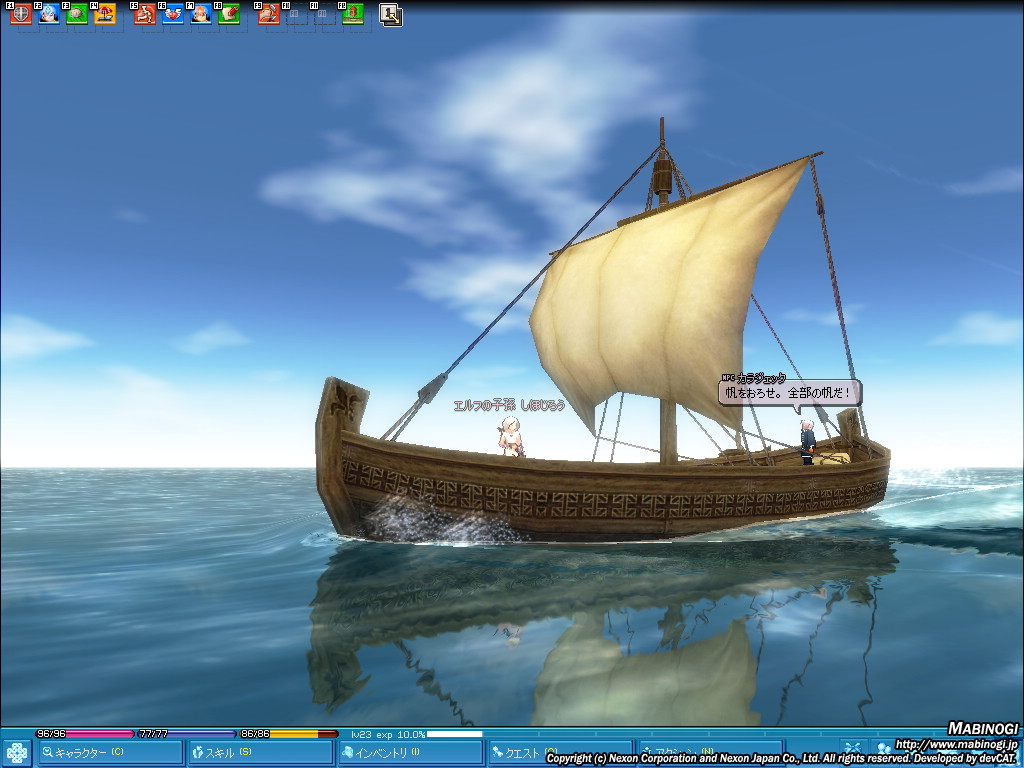Activate the F5 kick attack skill
Image resolution: width=1024 pixels, height=768 pixels.
click(145, 14)
